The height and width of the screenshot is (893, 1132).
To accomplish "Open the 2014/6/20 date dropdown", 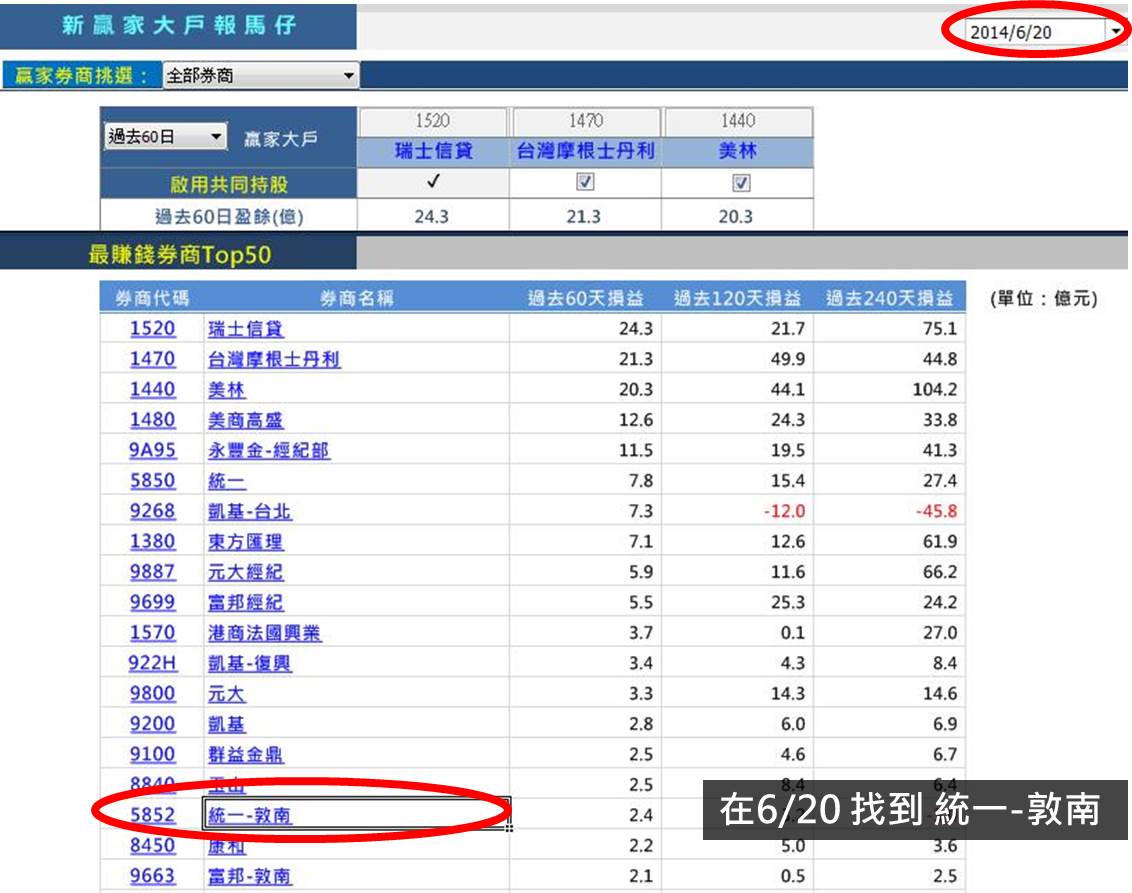I will (1116, 32).
